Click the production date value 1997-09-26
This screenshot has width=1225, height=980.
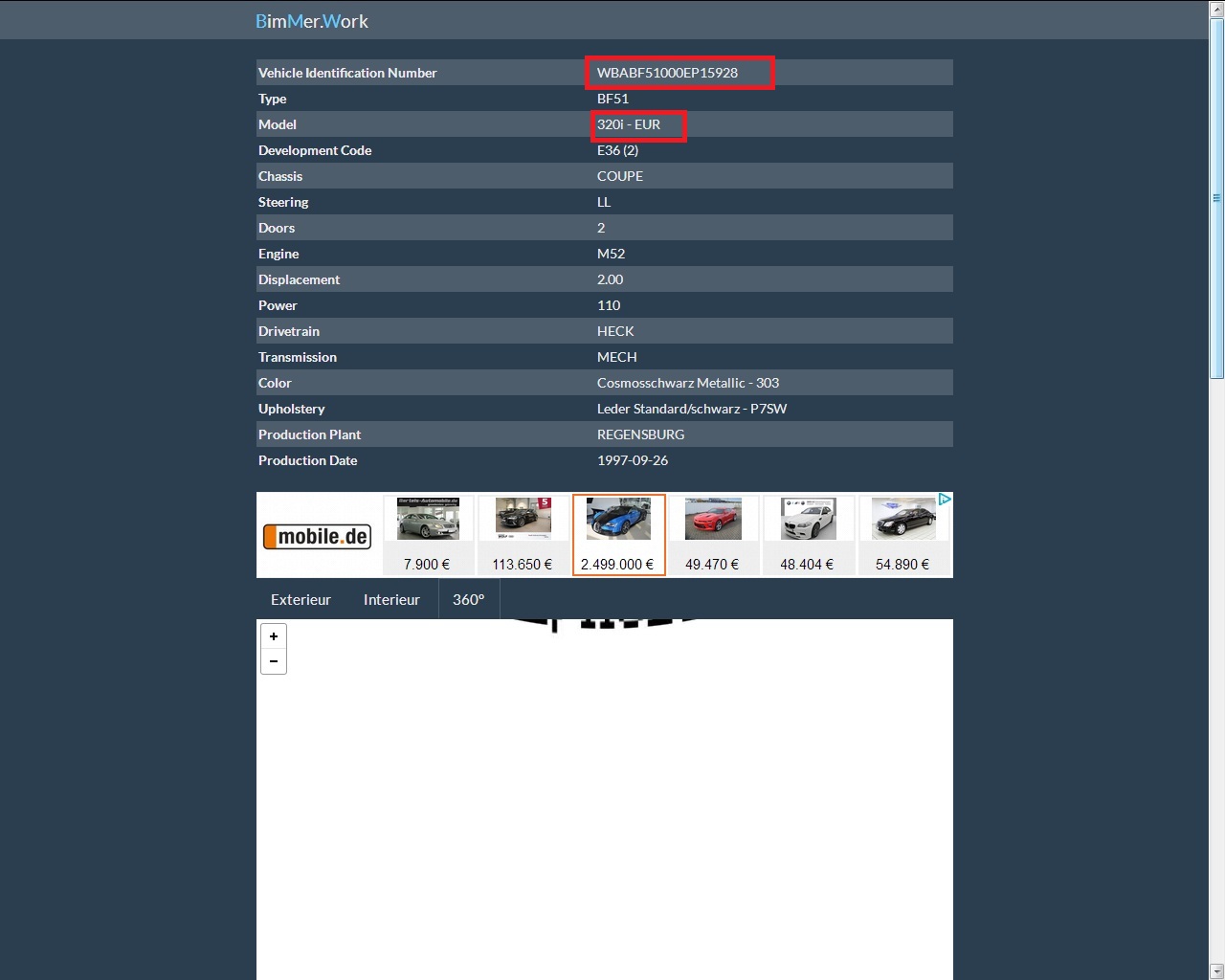coord(633,460)
